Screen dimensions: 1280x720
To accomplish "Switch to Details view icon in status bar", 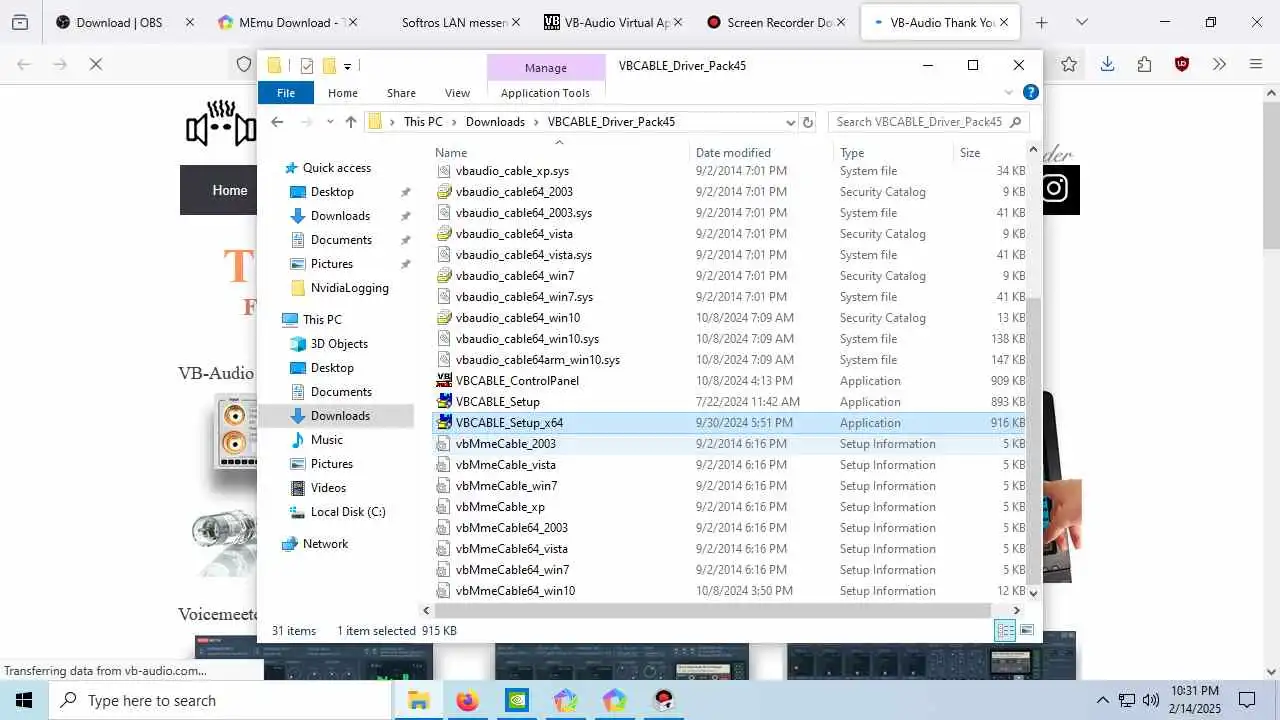I will (1005, 630).
